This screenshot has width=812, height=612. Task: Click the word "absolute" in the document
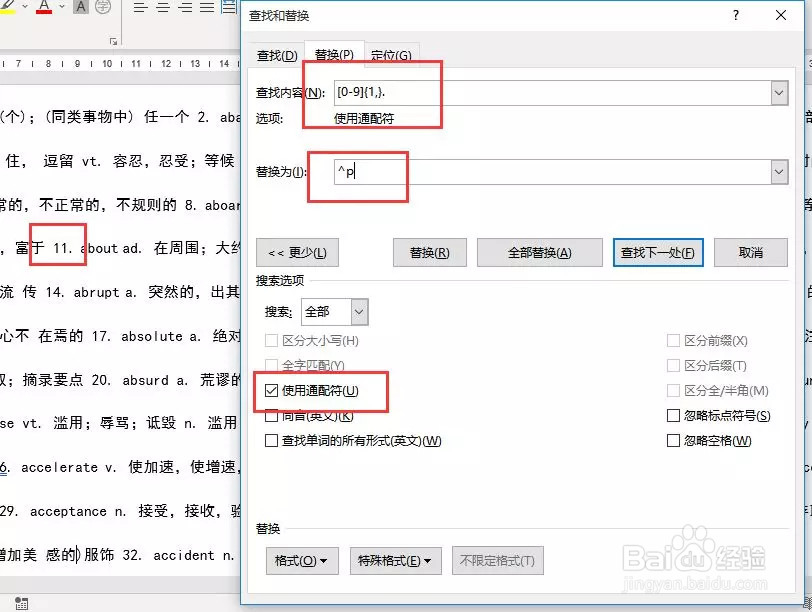coord(152,337)
